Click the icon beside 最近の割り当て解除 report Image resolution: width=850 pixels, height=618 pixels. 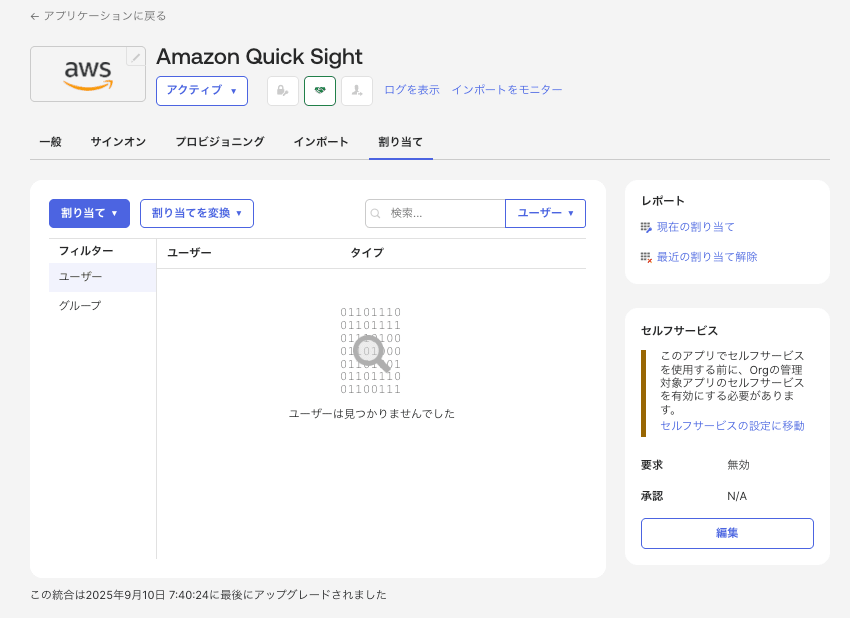point(646,257)
